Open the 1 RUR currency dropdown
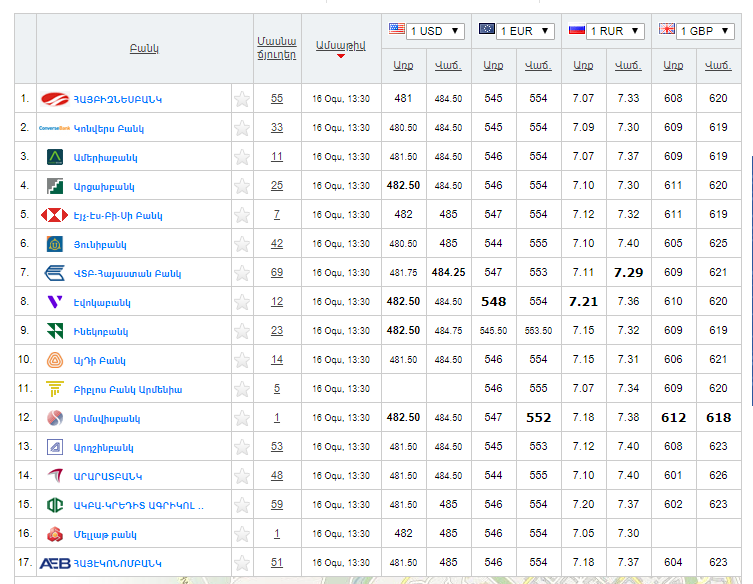 click(615, 31)
